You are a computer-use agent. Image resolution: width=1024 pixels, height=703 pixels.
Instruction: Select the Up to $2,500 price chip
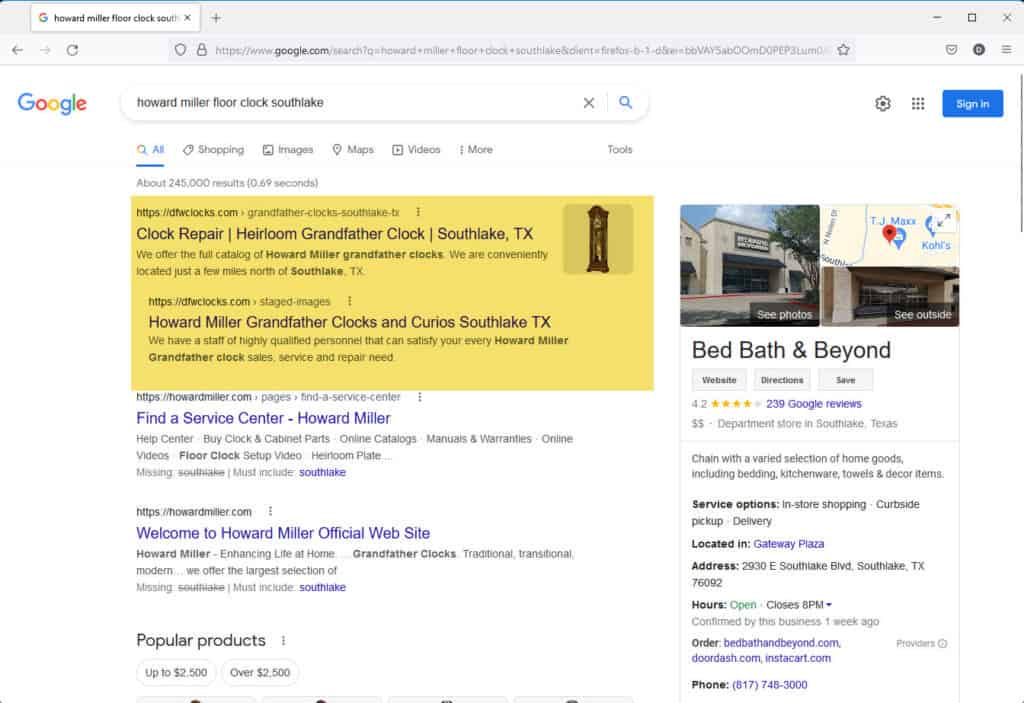(176, 672)
